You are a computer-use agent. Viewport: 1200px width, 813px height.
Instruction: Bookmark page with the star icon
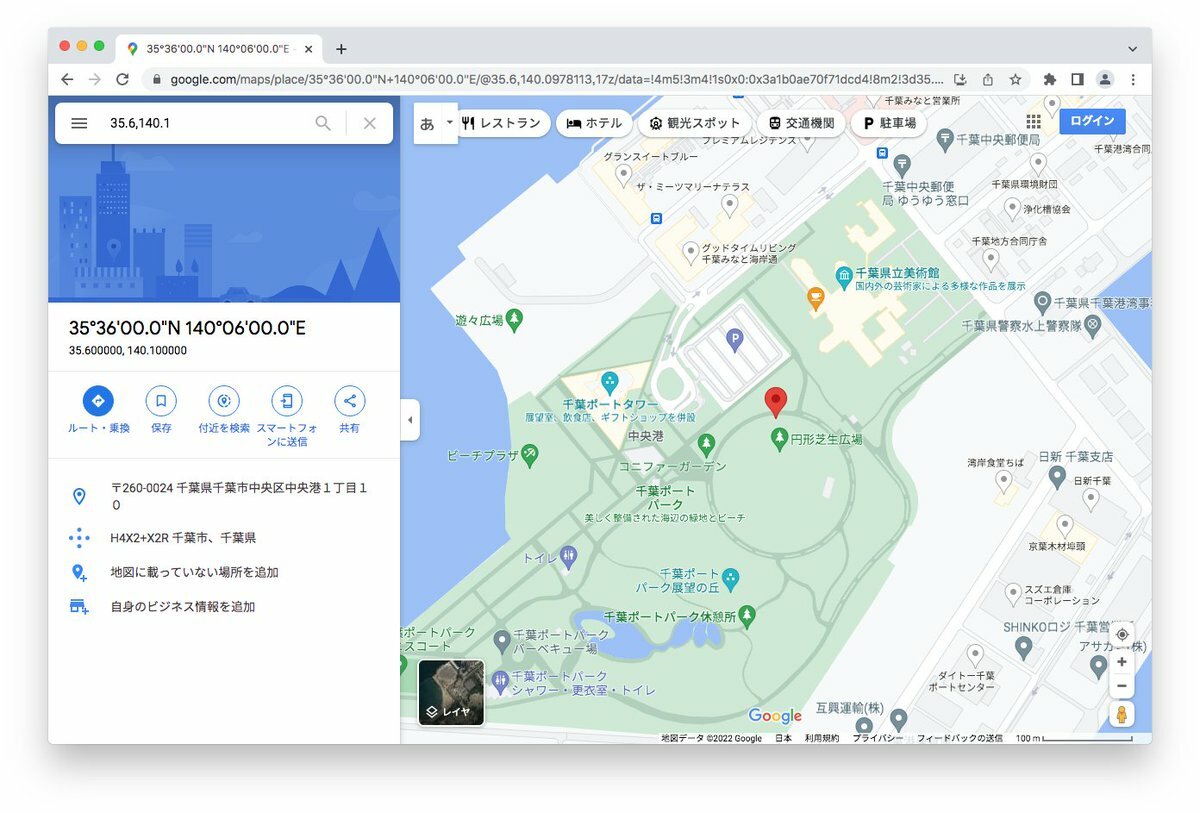[x=1015, y=79]
